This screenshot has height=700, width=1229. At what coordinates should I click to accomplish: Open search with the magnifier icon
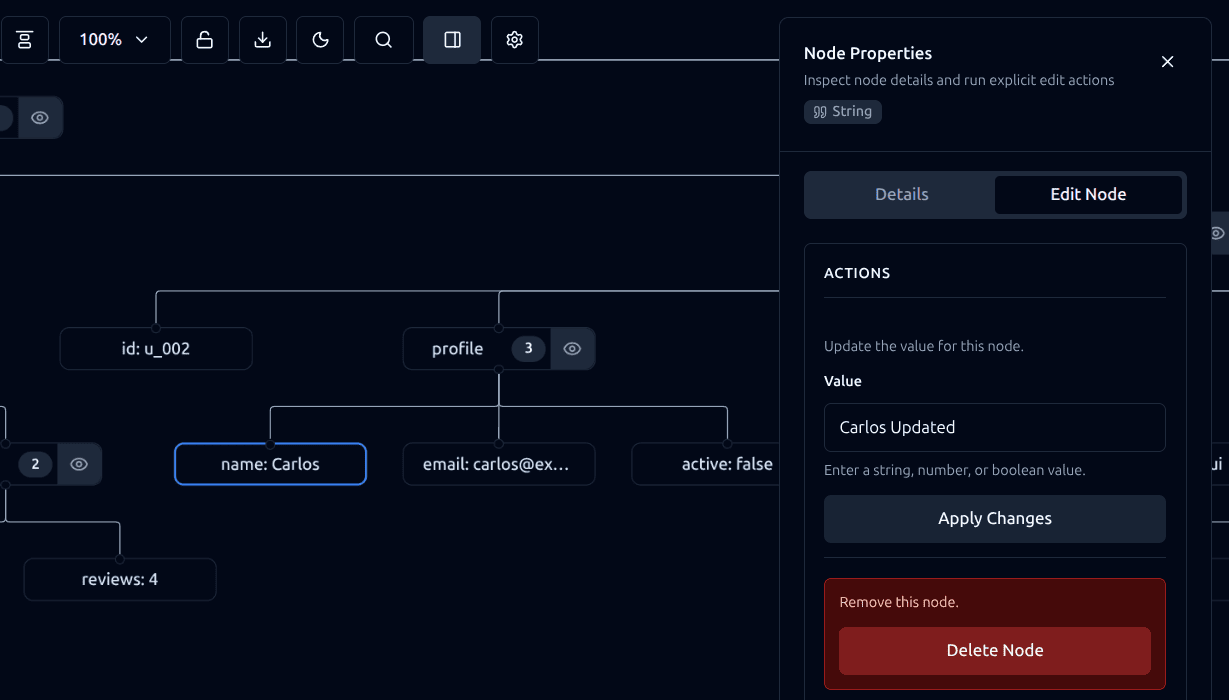point(384,39)
